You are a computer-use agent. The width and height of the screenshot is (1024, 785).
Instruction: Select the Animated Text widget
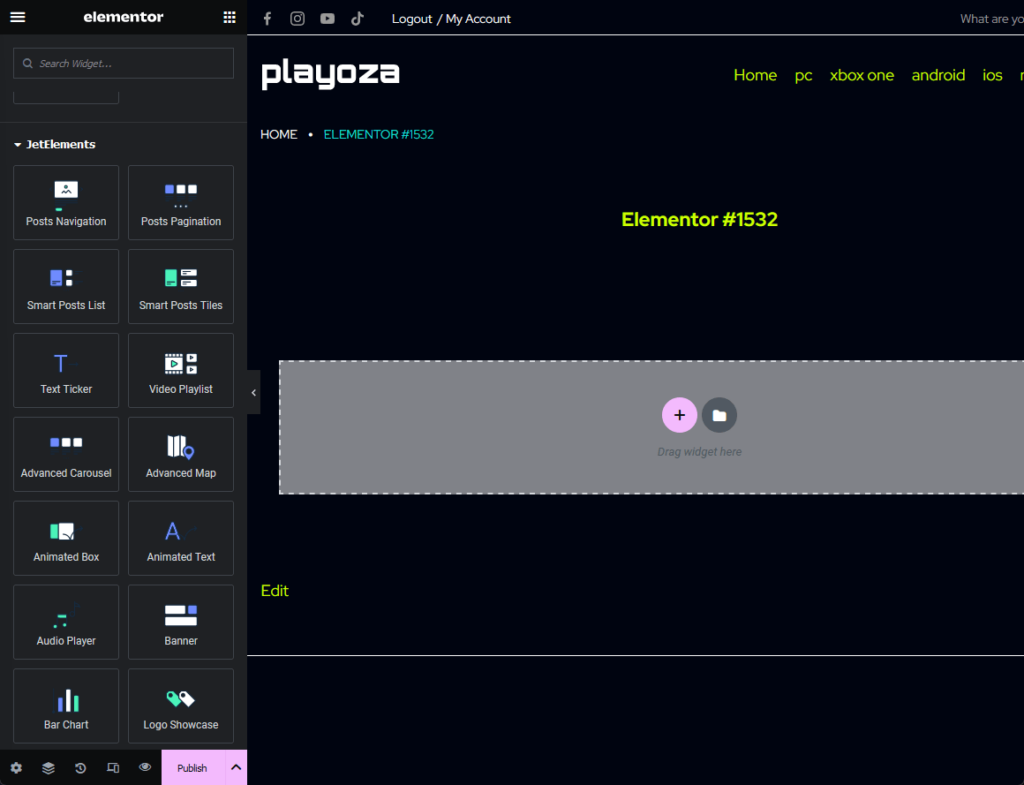(x=181, y=538)
